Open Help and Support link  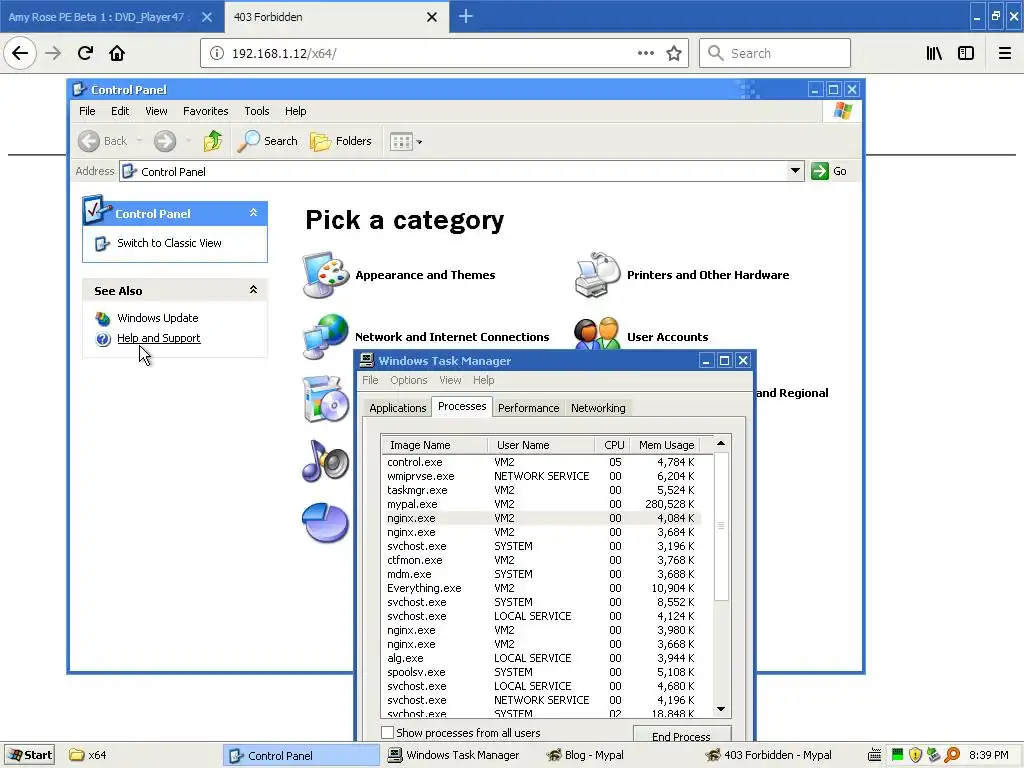click(159, 338)
